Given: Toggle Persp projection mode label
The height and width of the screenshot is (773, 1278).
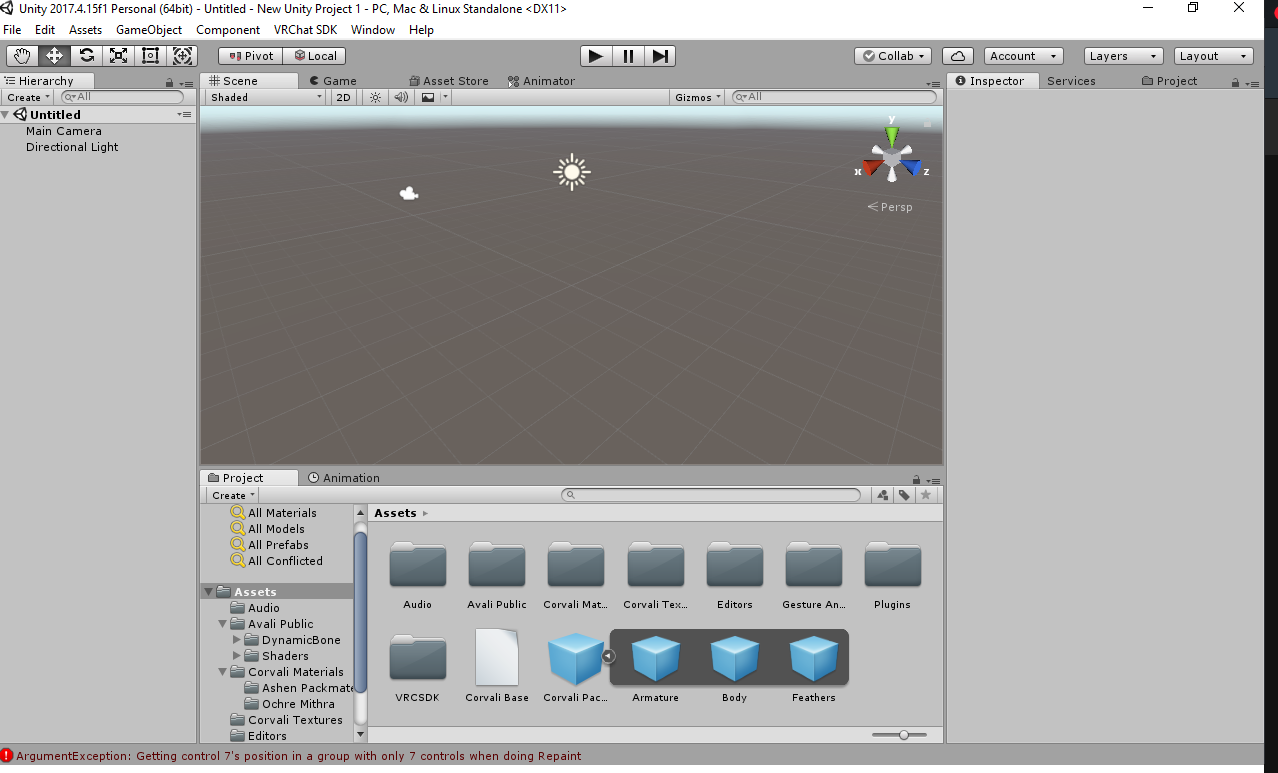Looking at the screenshot, I should click(x=890, y=207).
